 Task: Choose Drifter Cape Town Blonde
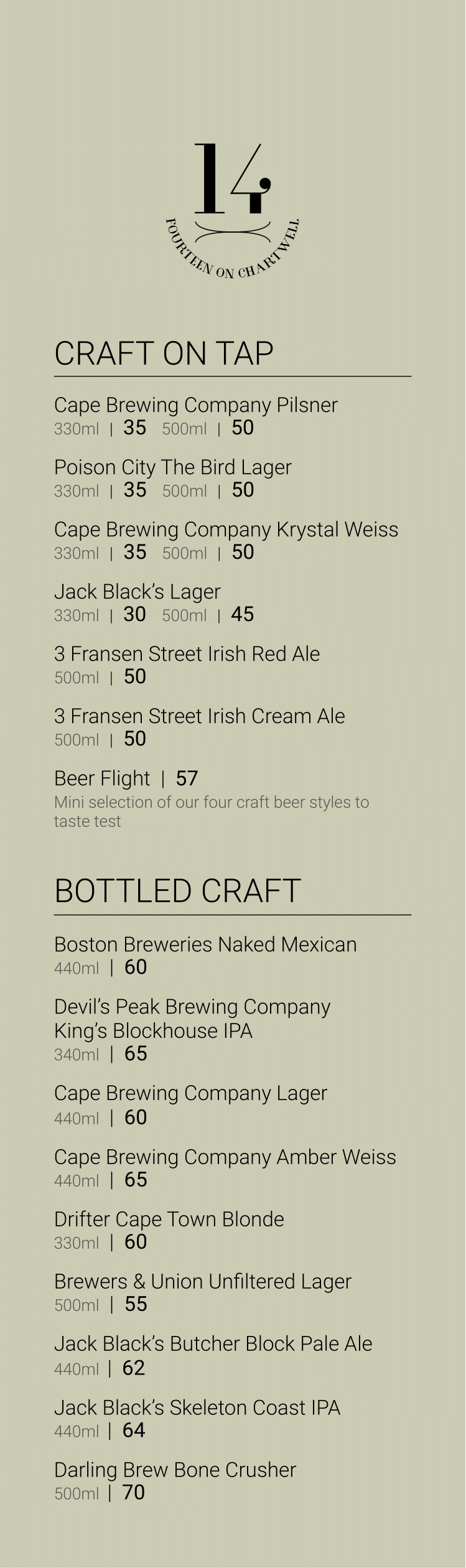[169, 1220]
